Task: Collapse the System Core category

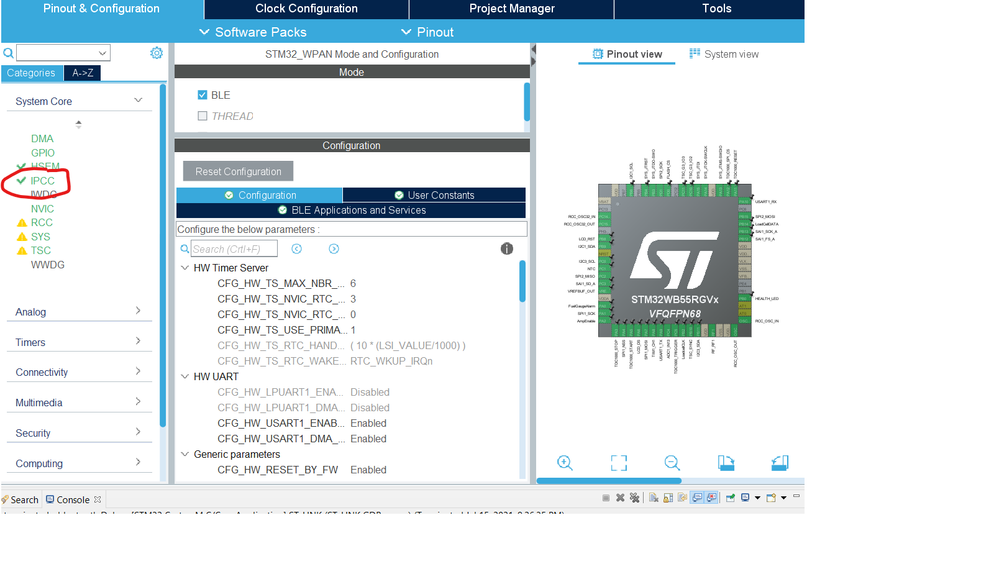Action: [138, 101]
